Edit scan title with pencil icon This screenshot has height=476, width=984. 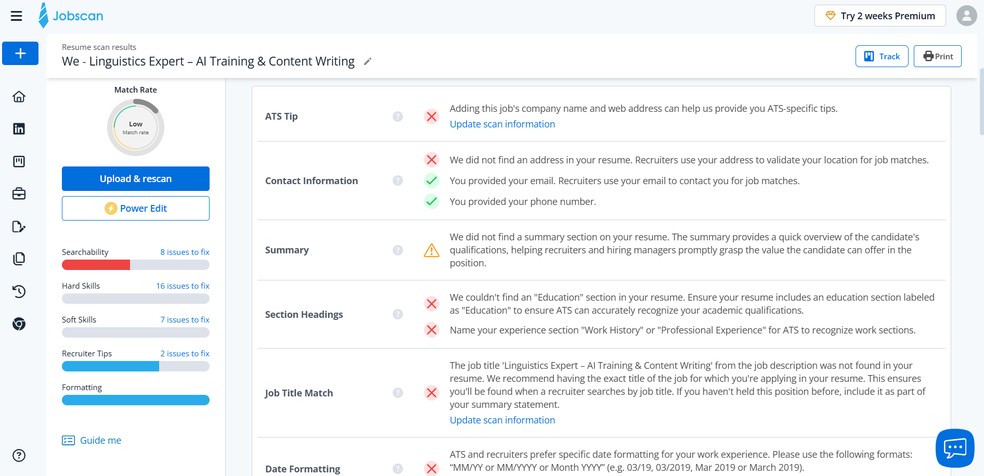click(368, 61)
